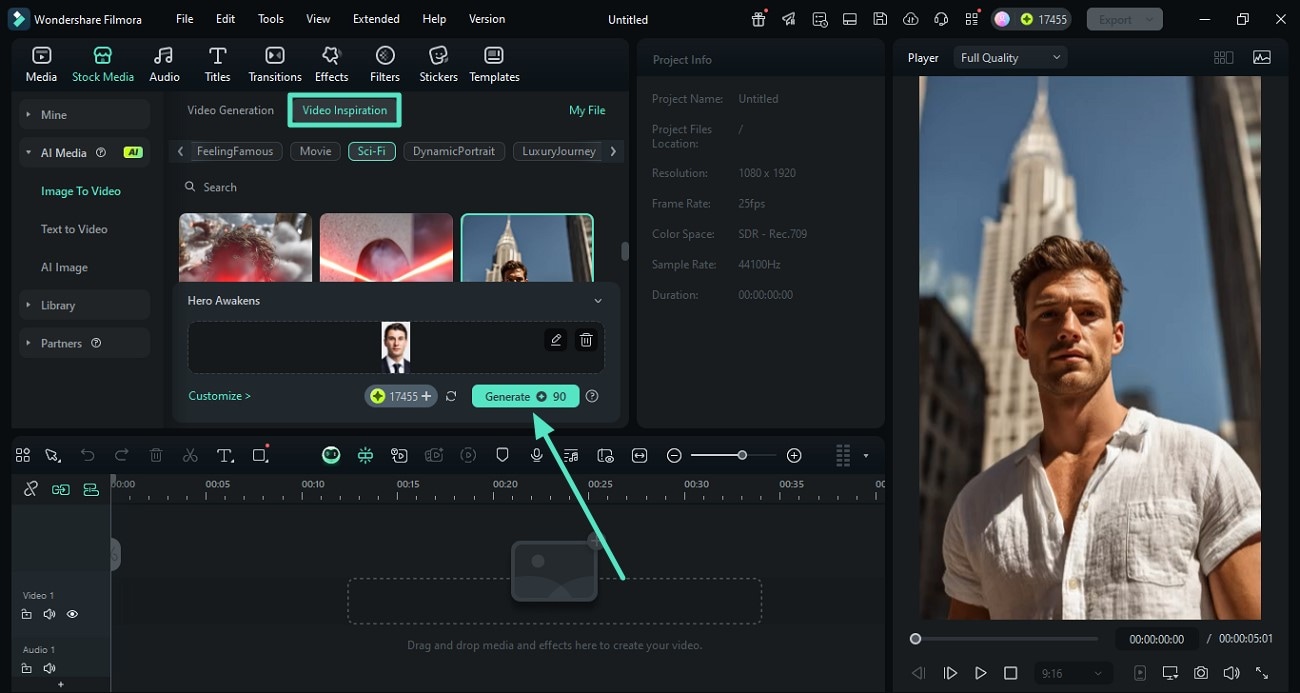The width and height of the screenshot is (1300, 693).
Task: Click the redo arrow
Action: click(x=121, y=455)
